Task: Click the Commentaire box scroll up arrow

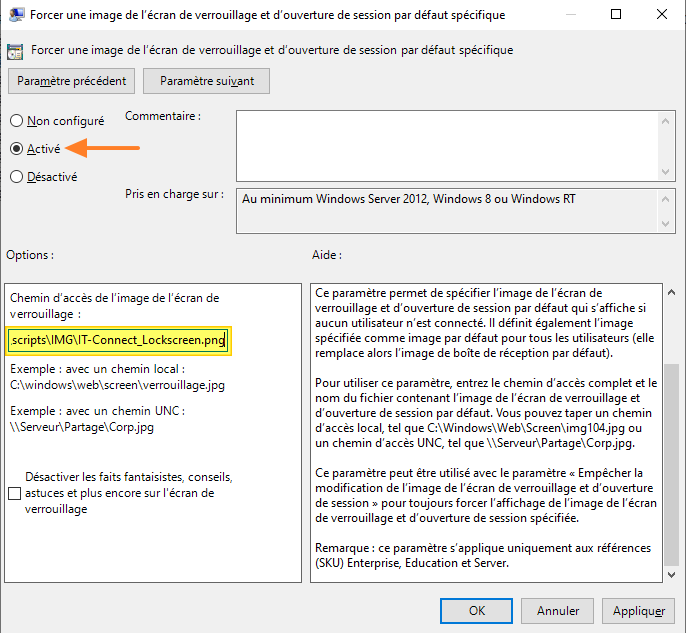Action: [x=665, y=121]
